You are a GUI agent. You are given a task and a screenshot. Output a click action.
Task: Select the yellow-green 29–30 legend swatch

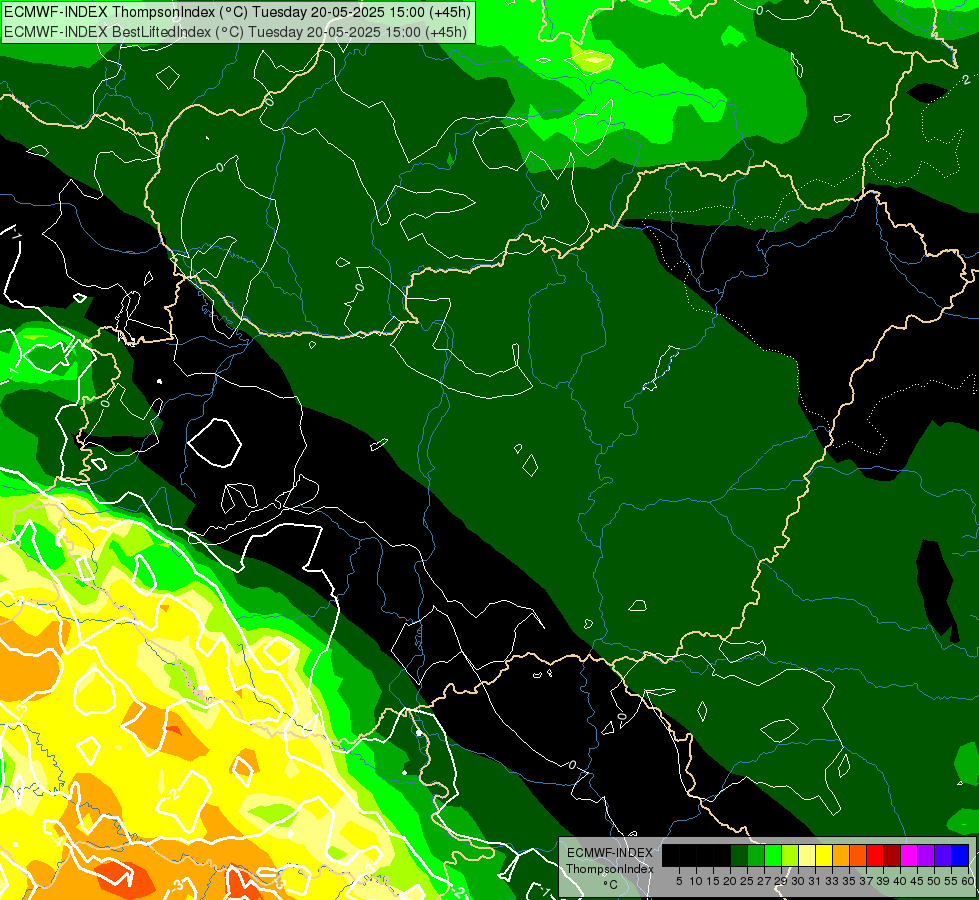click(x=790, y=855)
